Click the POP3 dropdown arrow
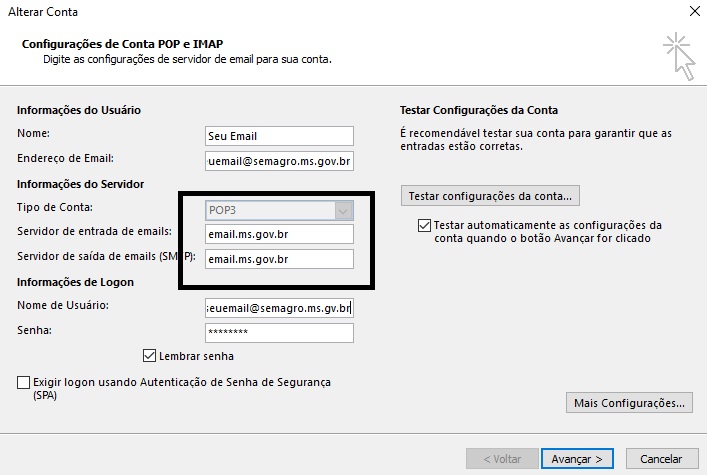Viewport: 707px width, 475px height. coord(344,210)
